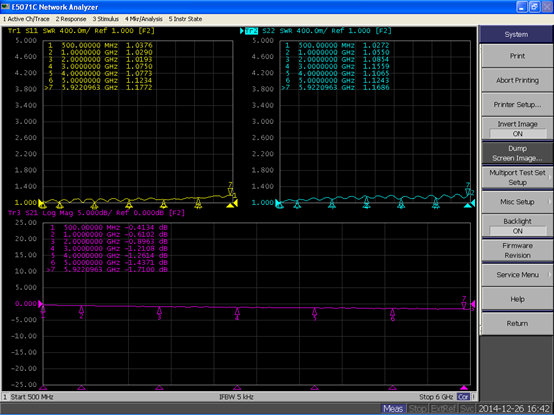The image size is (554, 415).
Task: Click the Meas status indicator
Action: point(393,409)
